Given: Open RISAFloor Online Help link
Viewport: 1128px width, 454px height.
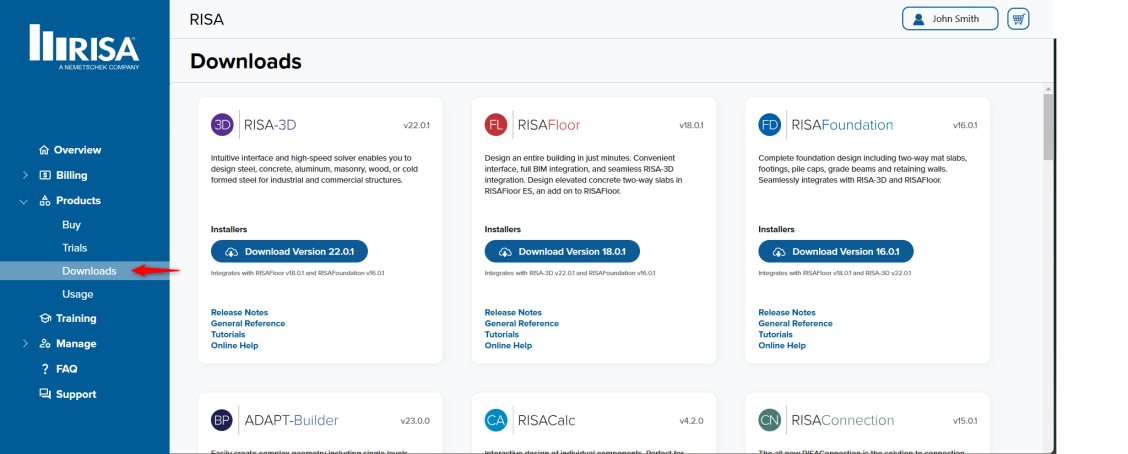Looking at the screenshot, I should pos(508,346).
